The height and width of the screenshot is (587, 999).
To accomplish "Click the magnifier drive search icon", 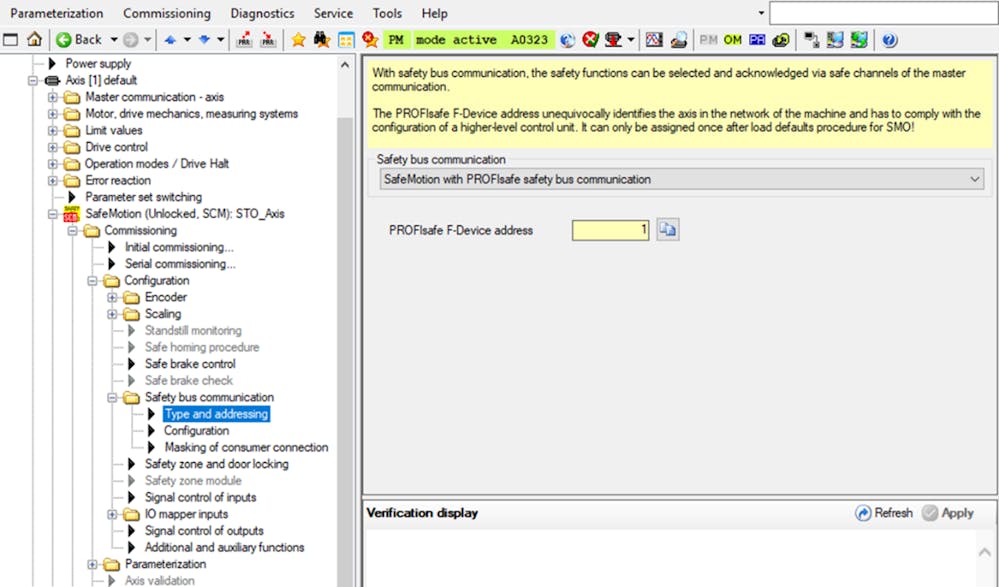I will (679, 40).
